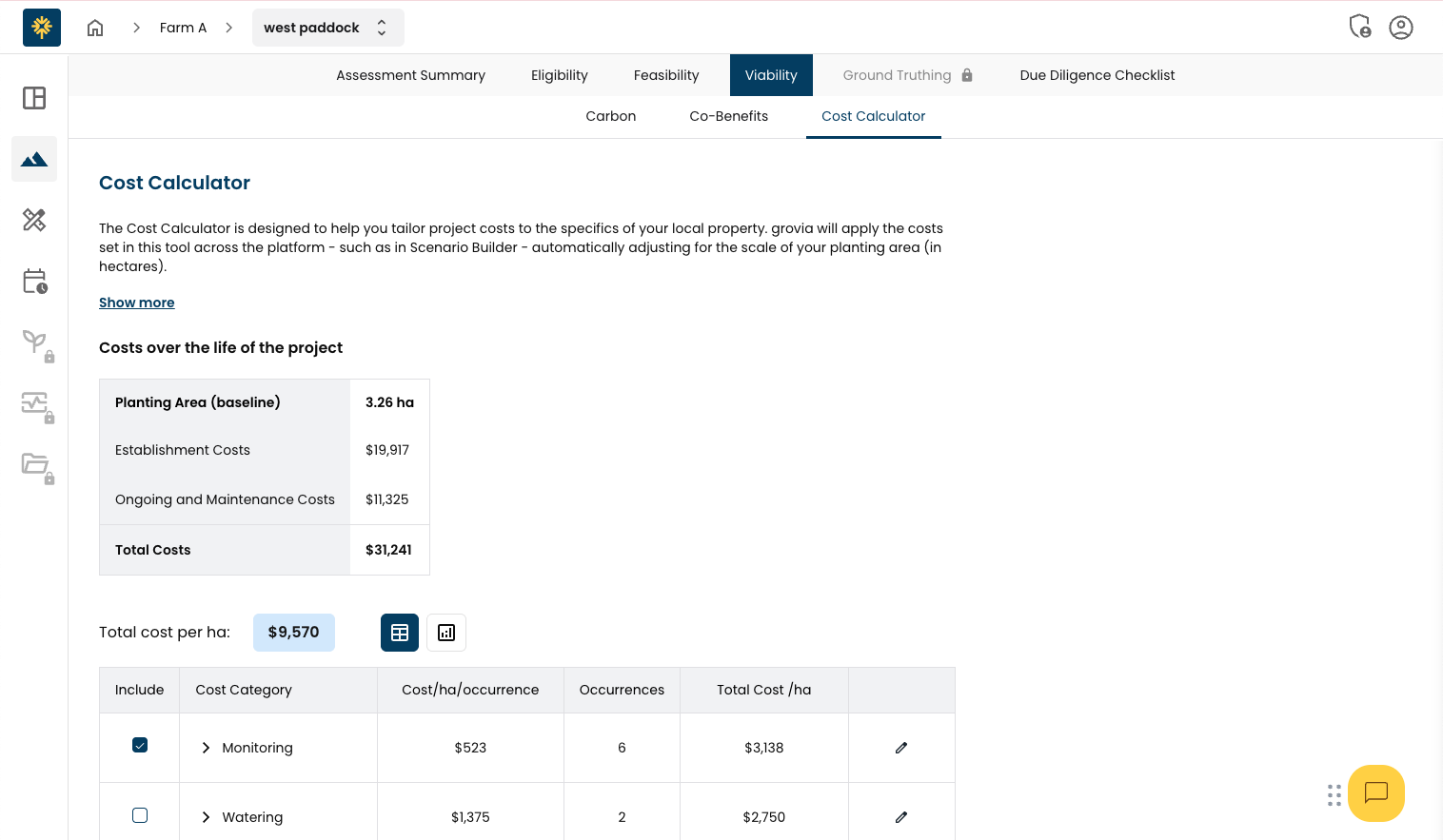
Task: Open the Eligibility tab
Action: point(560,75)
